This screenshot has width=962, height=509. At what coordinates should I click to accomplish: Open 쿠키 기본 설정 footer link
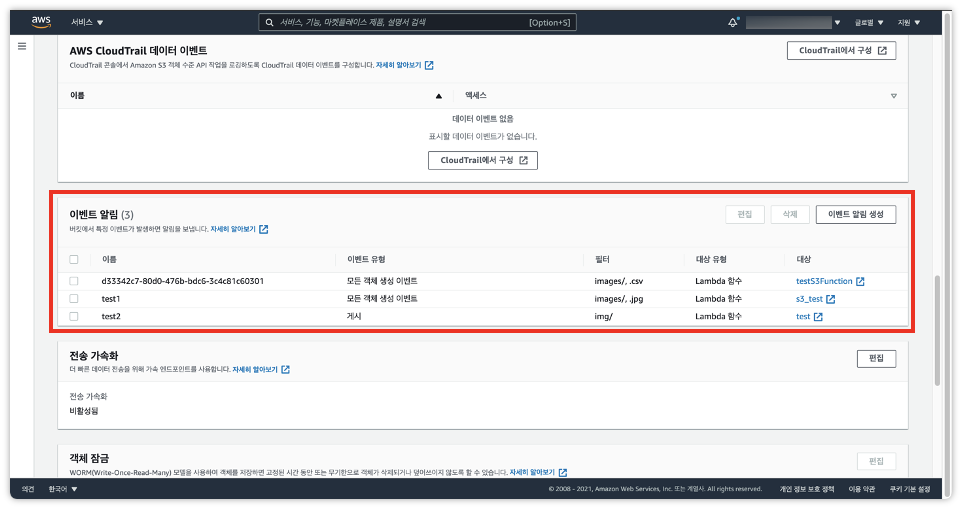point(910,489)
